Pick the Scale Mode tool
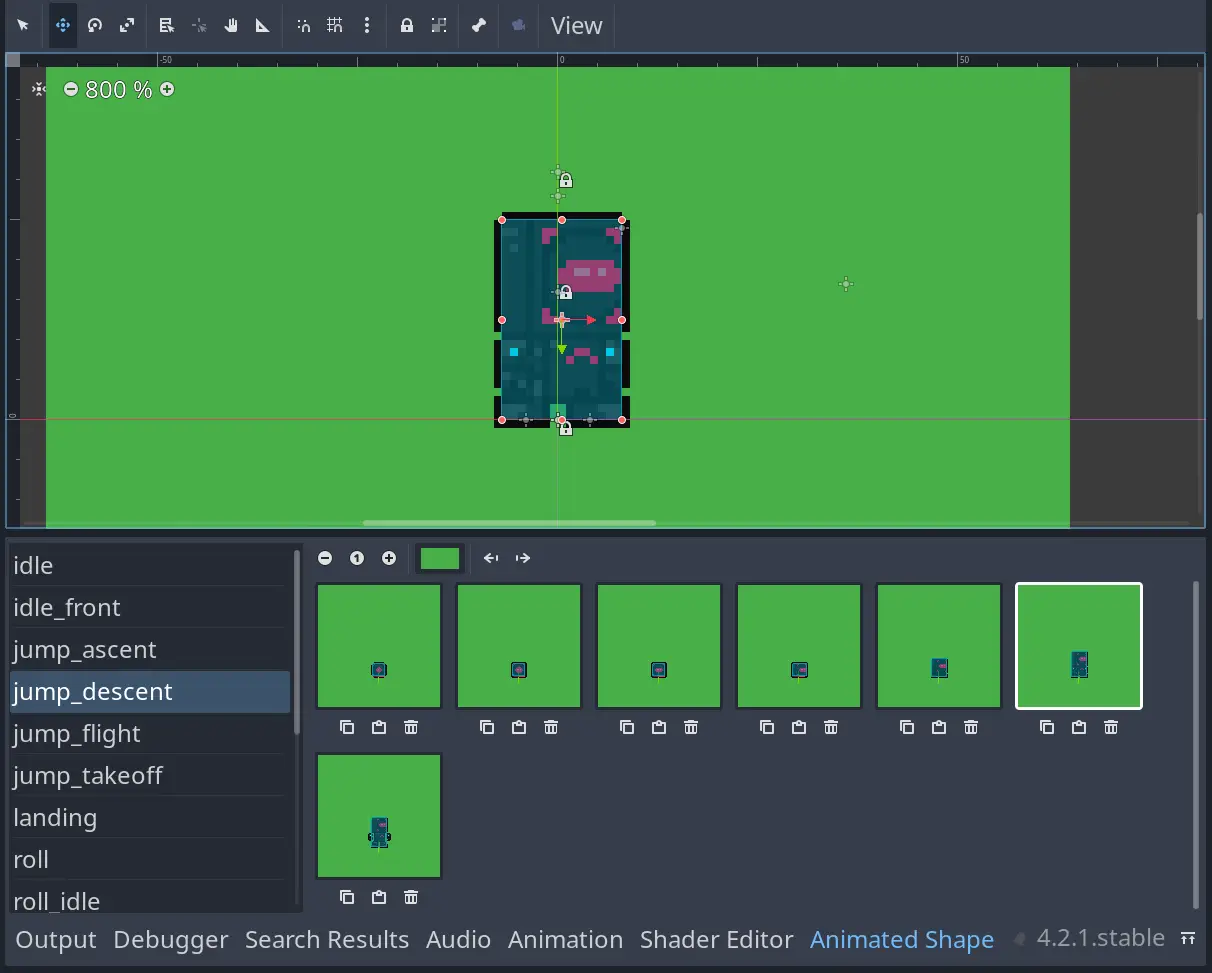Image resolution: width=1212 pixels, height=973 pixels. tap(127, 26)
